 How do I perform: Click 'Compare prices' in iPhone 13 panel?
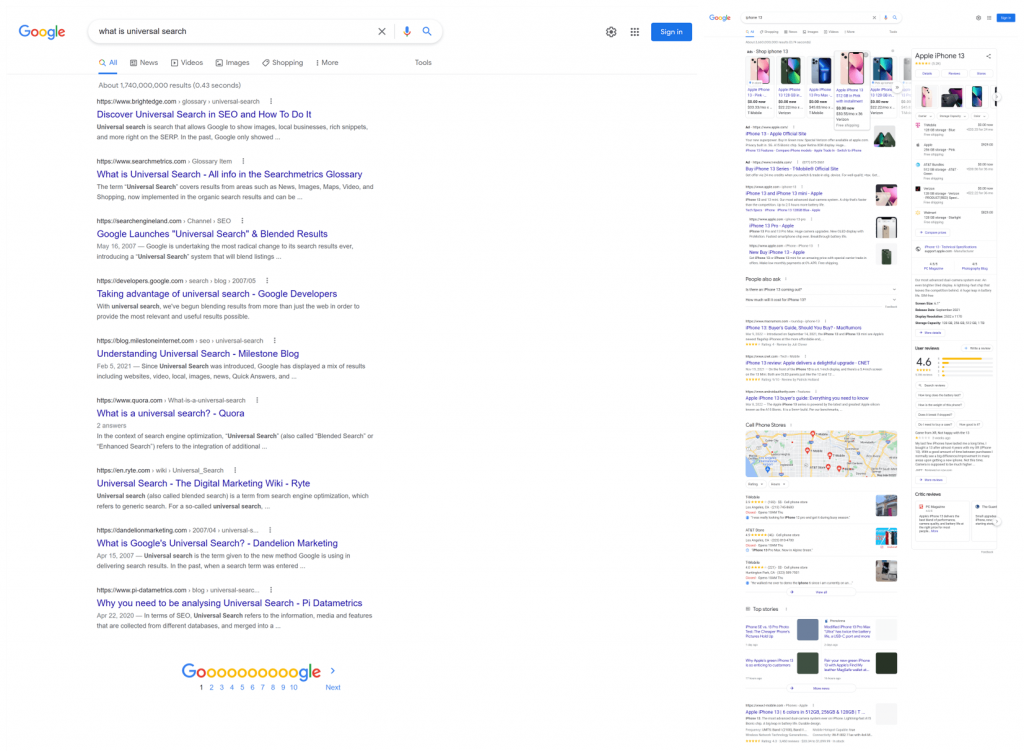coord(933,232)
